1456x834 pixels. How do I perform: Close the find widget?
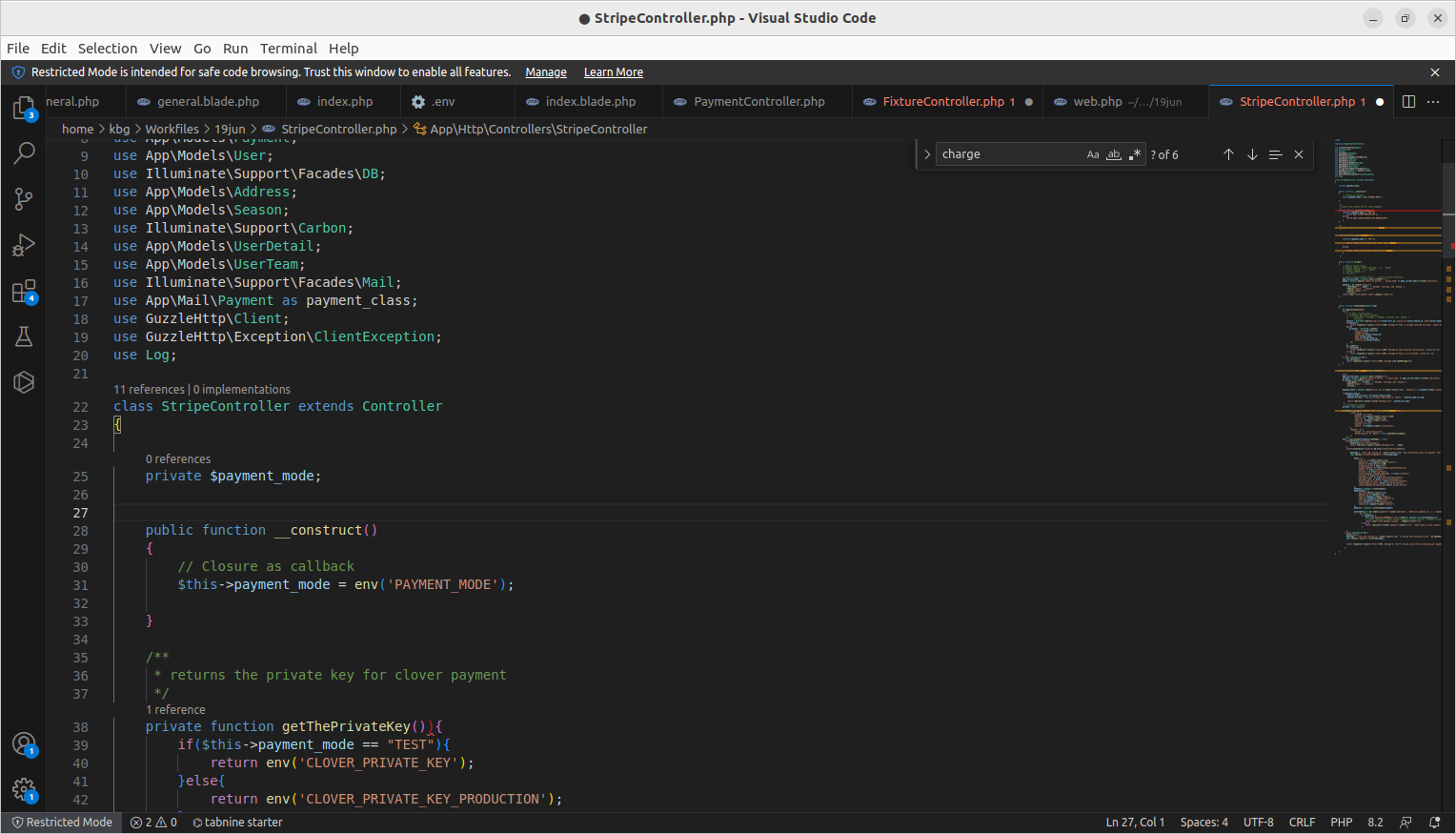(x=1298, y=154)
